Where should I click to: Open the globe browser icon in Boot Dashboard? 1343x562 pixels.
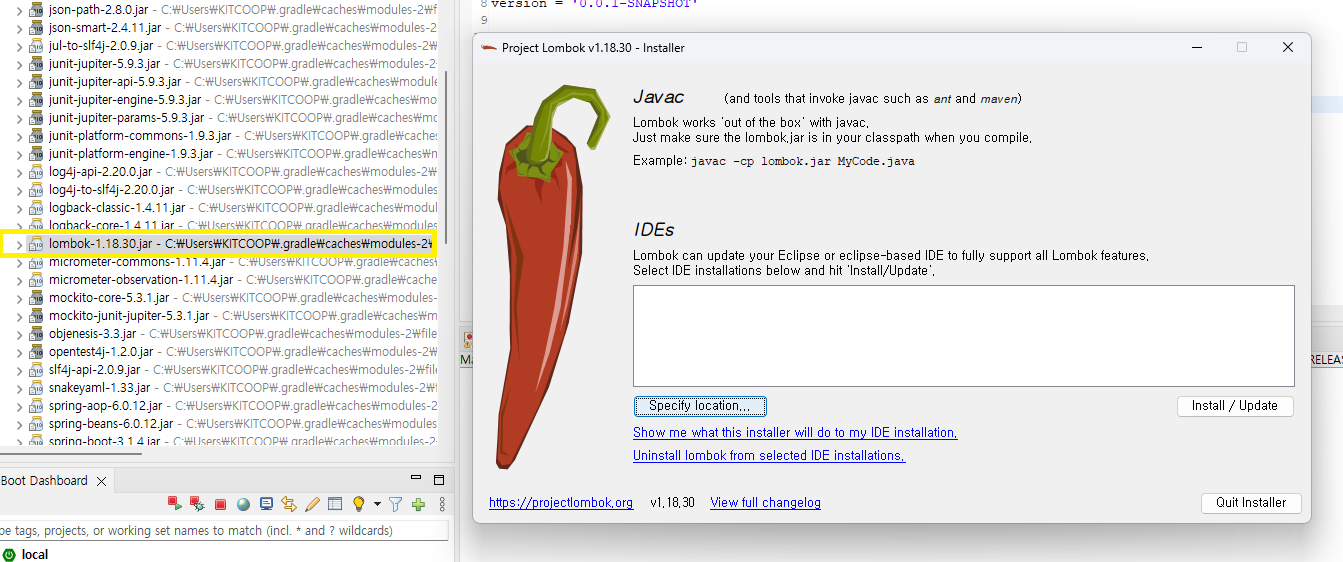pyautogui.click(x=243, y=504)
